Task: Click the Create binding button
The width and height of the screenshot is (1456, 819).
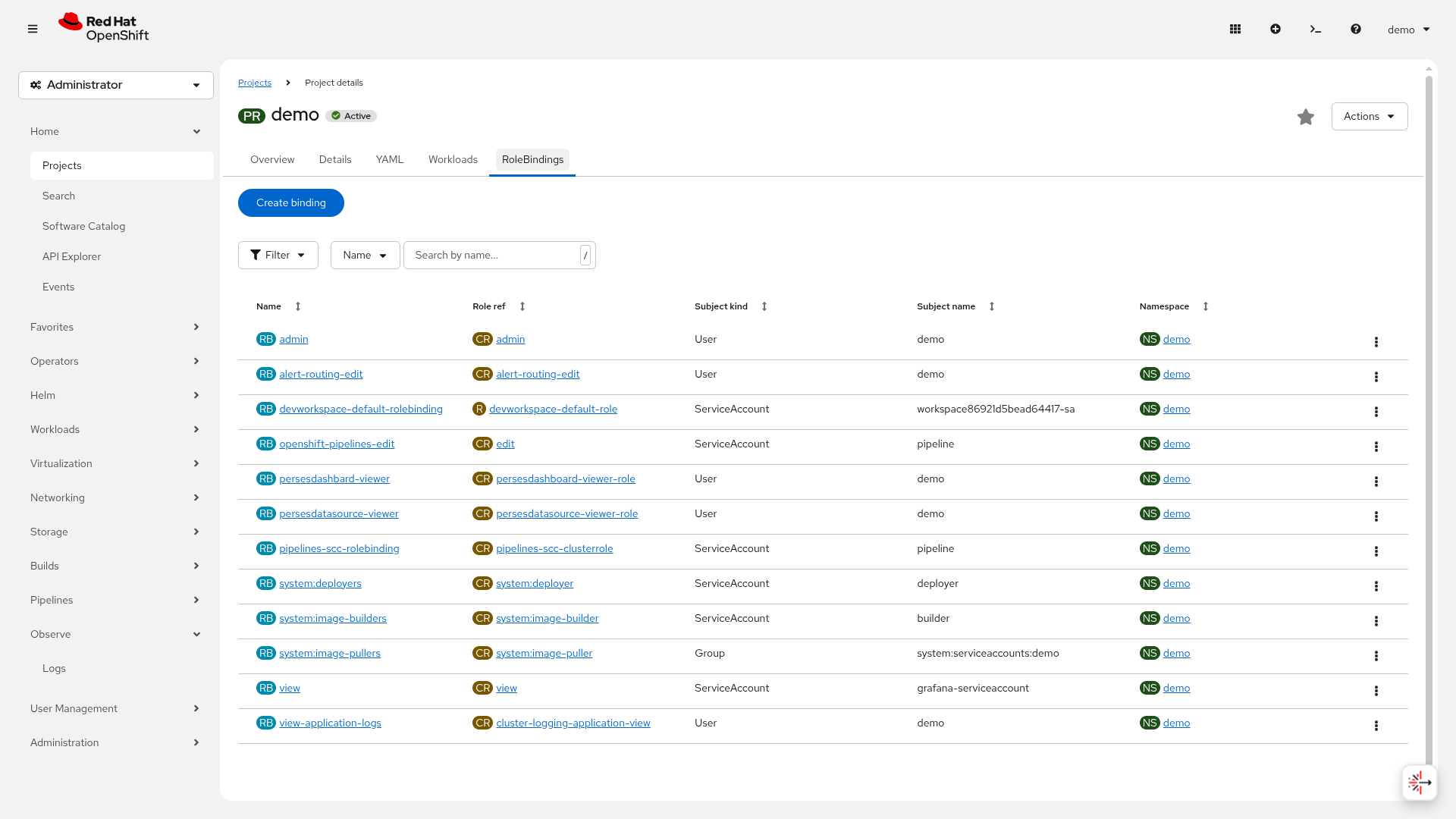Action: click(x=290, y=202)
